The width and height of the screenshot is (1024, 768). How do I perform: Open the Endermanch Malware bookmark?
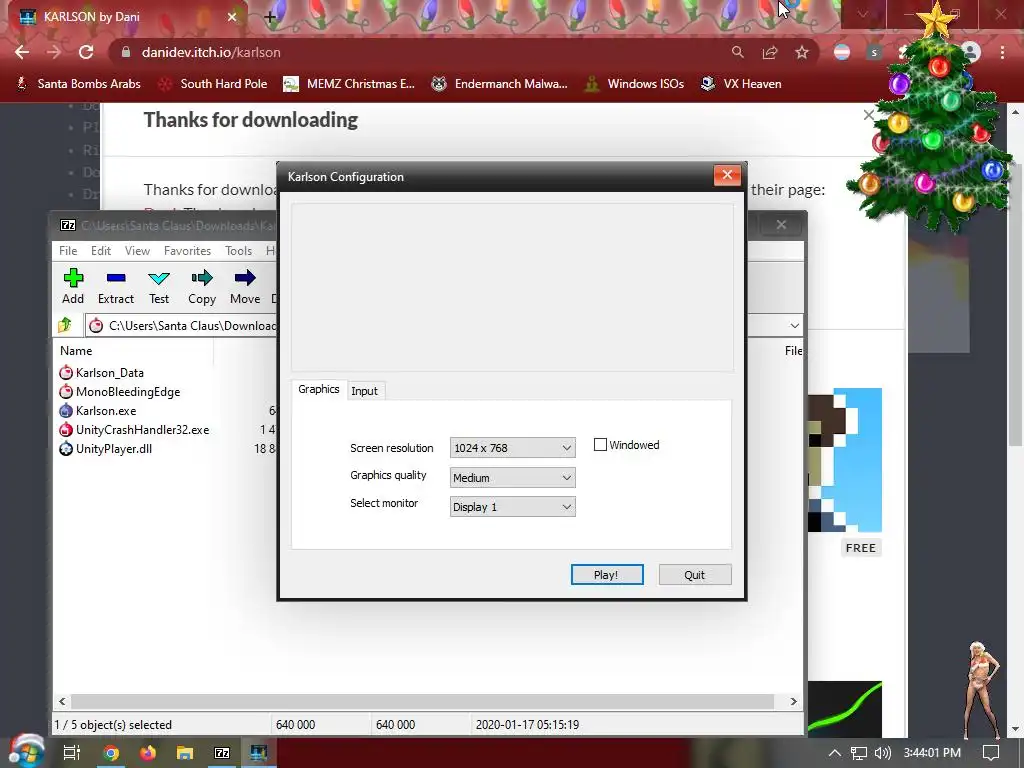tap(500, 84)
